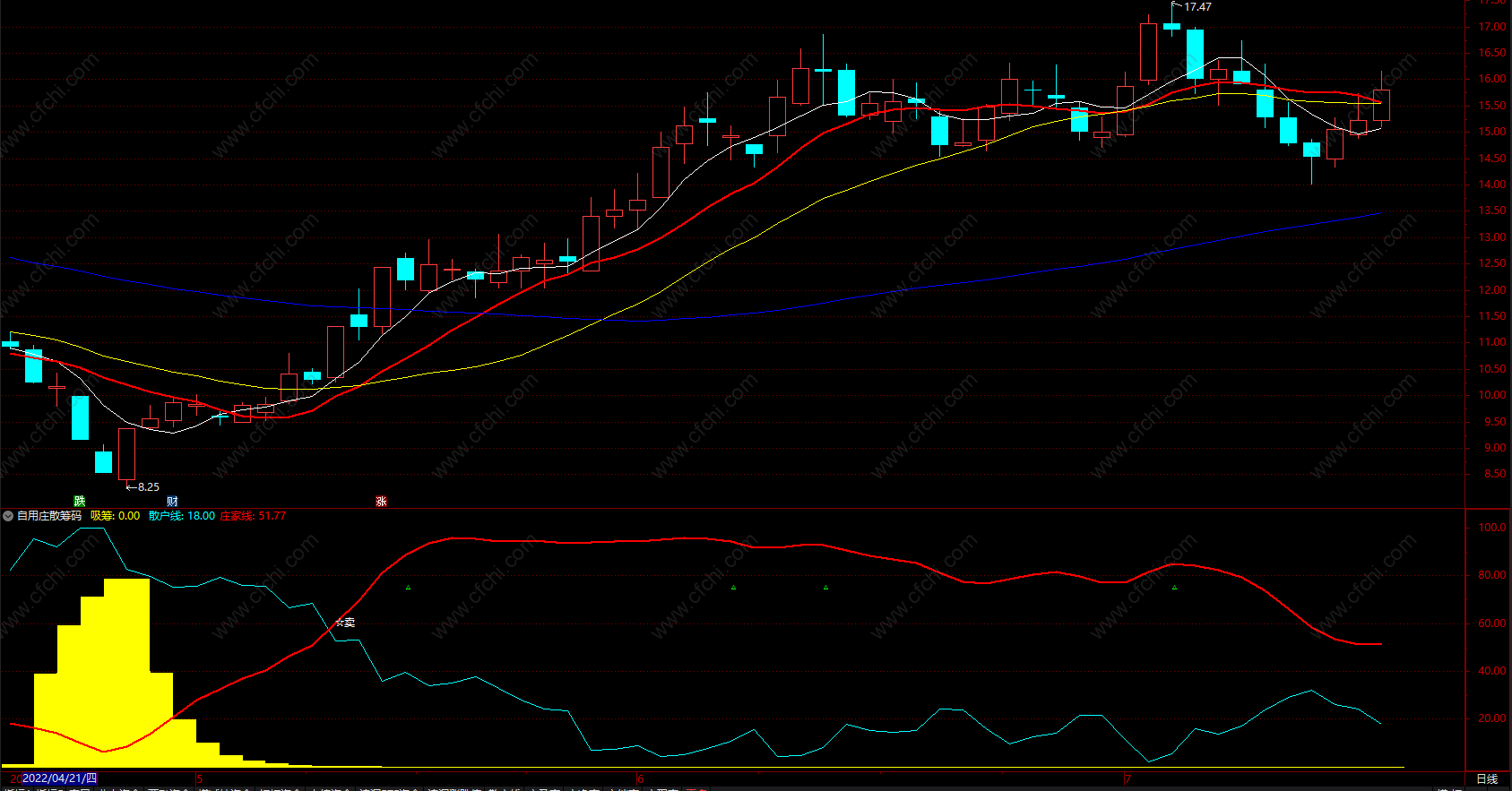Click the 17.00 price axis label
The image size is (1512, 791).
coord(1492,27)
